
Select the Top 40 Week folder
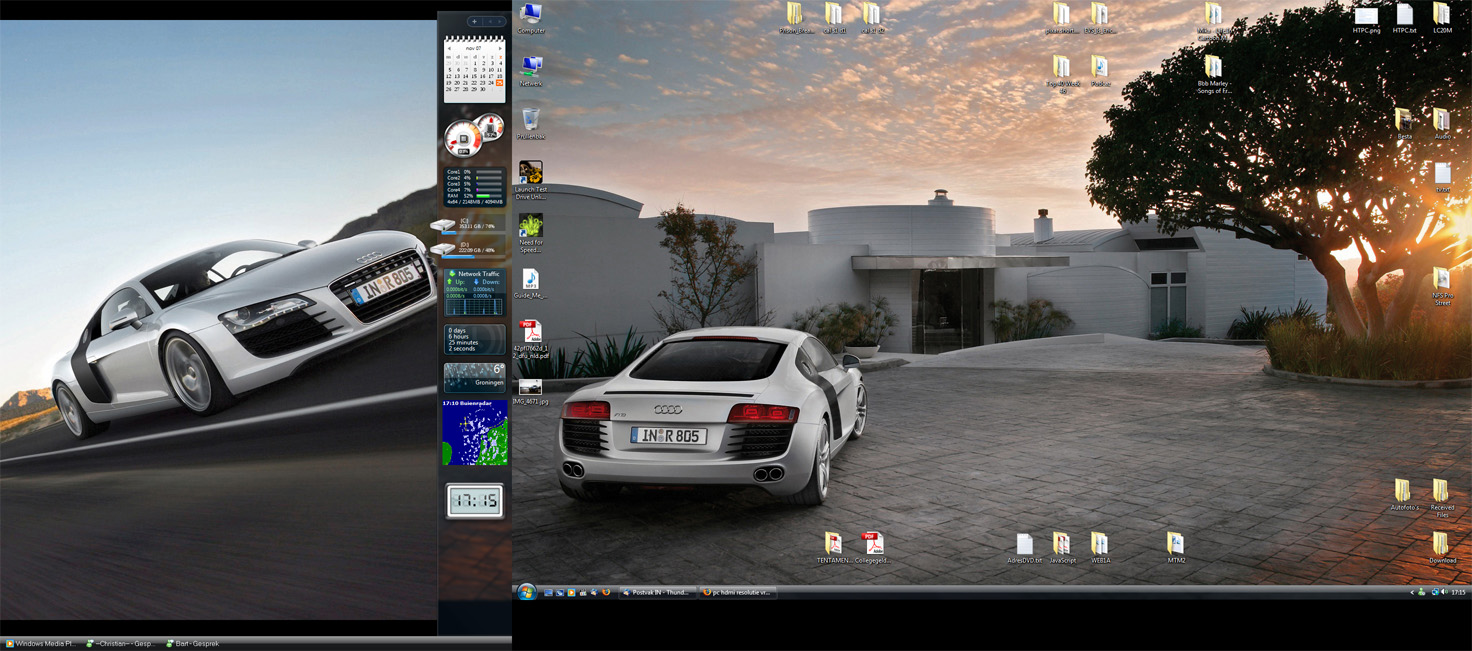1062,74
